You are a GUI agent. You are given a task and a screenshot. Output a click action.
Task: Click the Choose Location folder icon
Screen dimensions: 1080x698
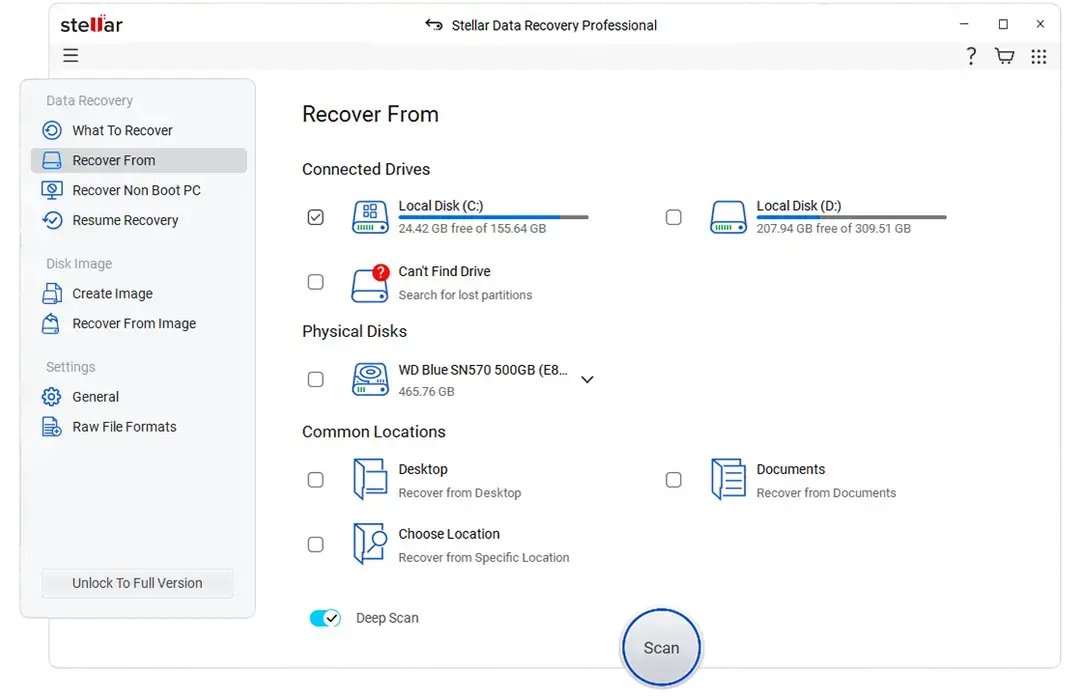370,545
